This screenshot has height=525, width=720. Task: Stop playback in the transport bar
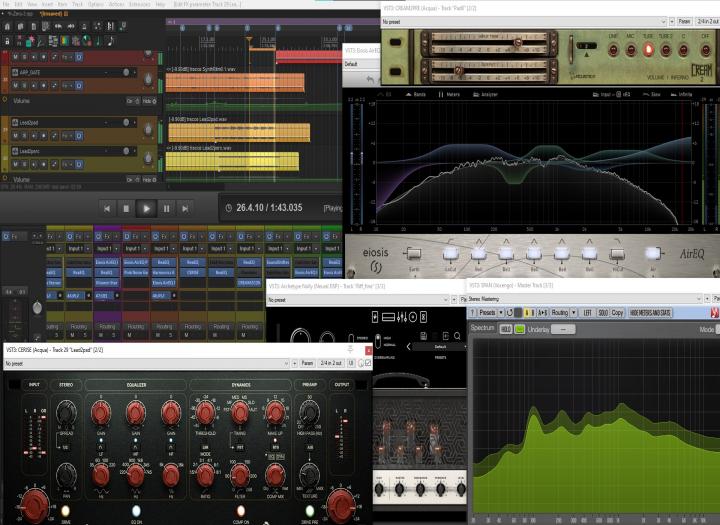[126, 209]
